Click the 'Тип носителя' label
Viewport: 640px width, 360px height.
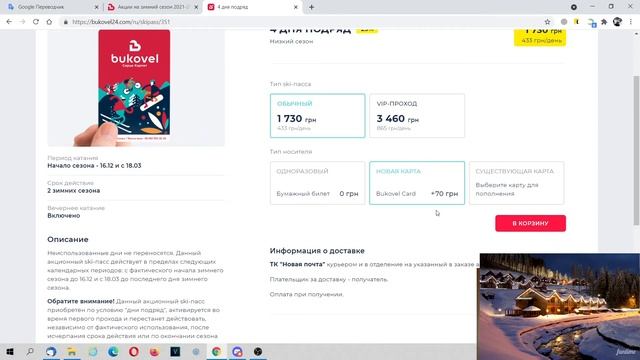pyautogui.click(x=291, y=152)
